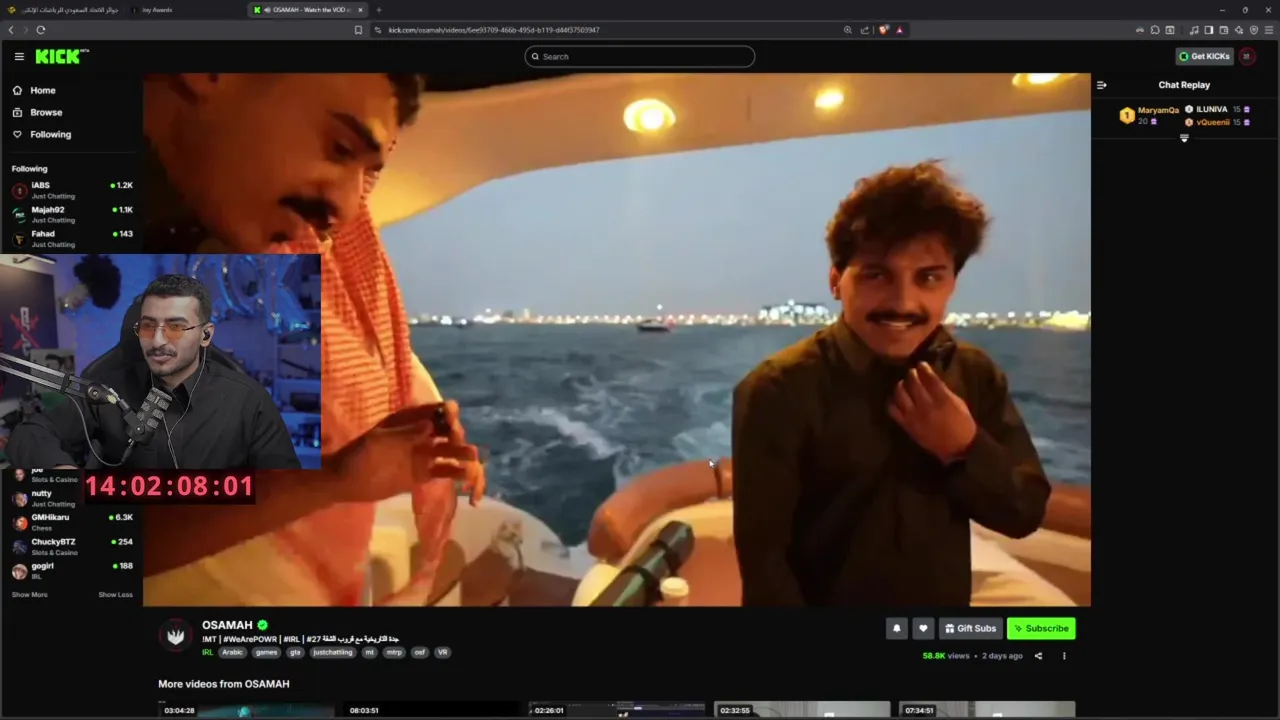The height and width of the screenshot is (720, 1280).
Task: Click the green Subscribe button
Action: (x=1041, y=628)
